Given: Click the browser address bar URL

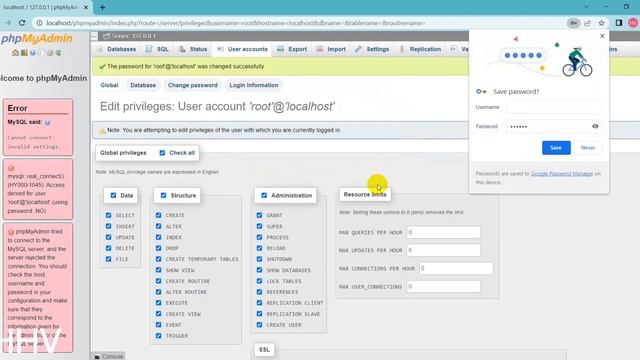Looking at the screenshot, I should tap(236, 23).
